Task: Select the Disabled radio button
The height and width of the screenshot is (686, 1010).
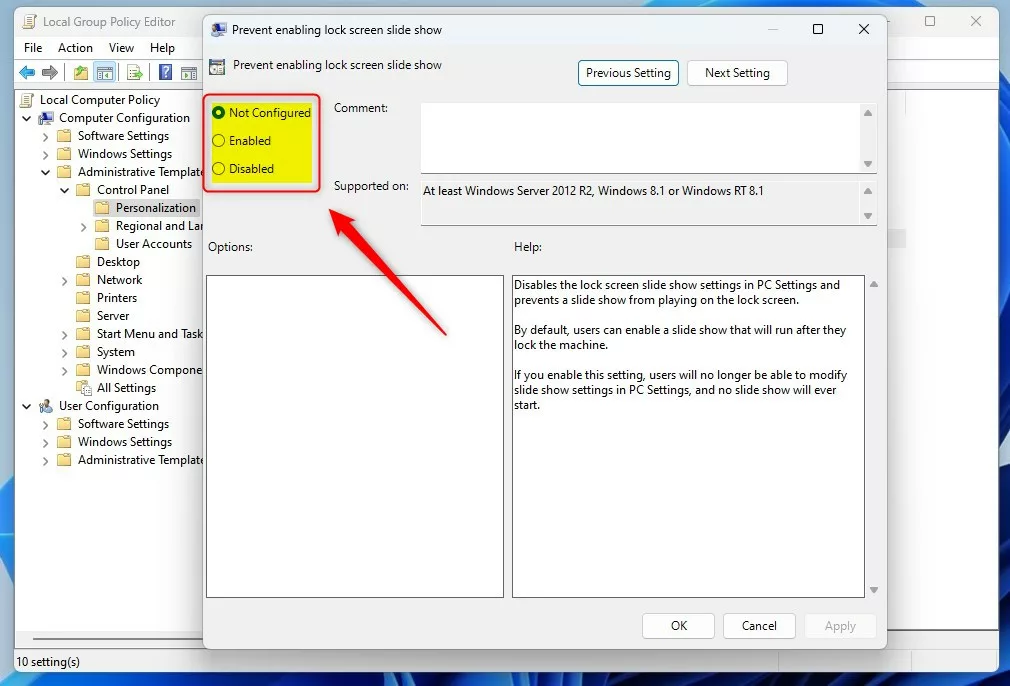Action: [x=218, y=168]
